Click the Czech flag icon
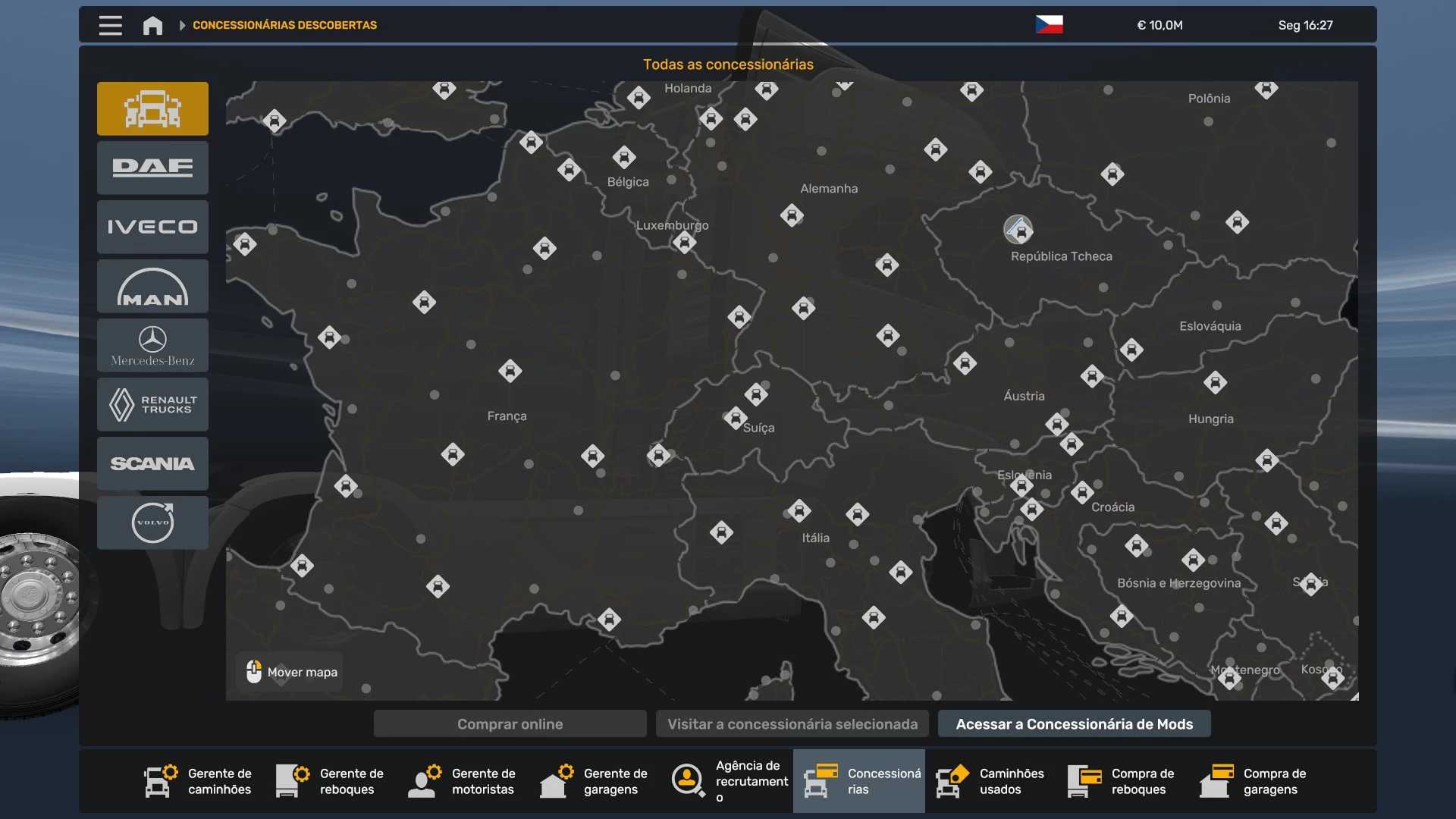The image size is (1456, 819). point(1049,25)
